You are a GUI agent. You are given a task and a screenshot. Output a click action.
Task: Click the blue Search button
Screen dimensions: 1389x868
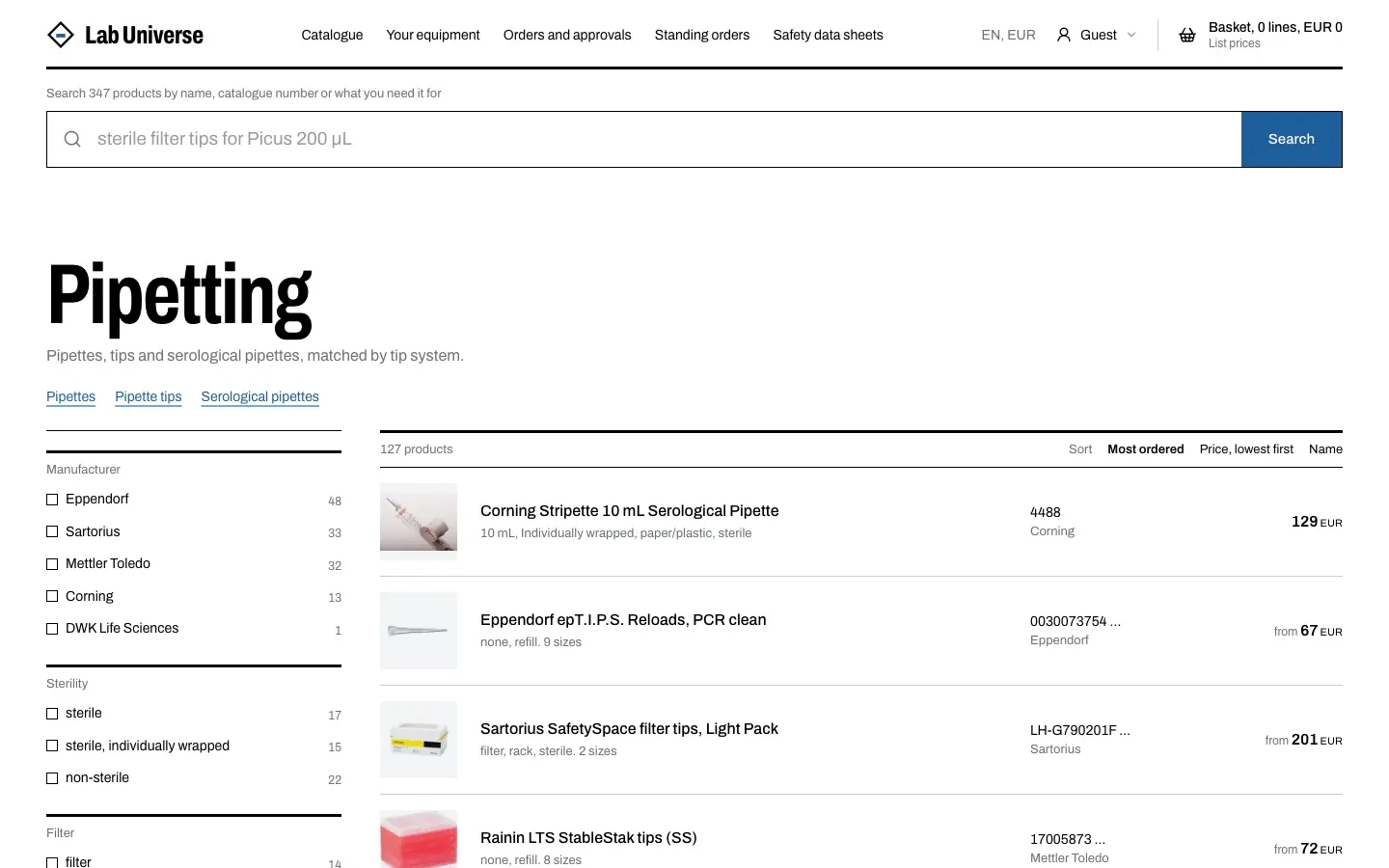[x=1292, y=139]
